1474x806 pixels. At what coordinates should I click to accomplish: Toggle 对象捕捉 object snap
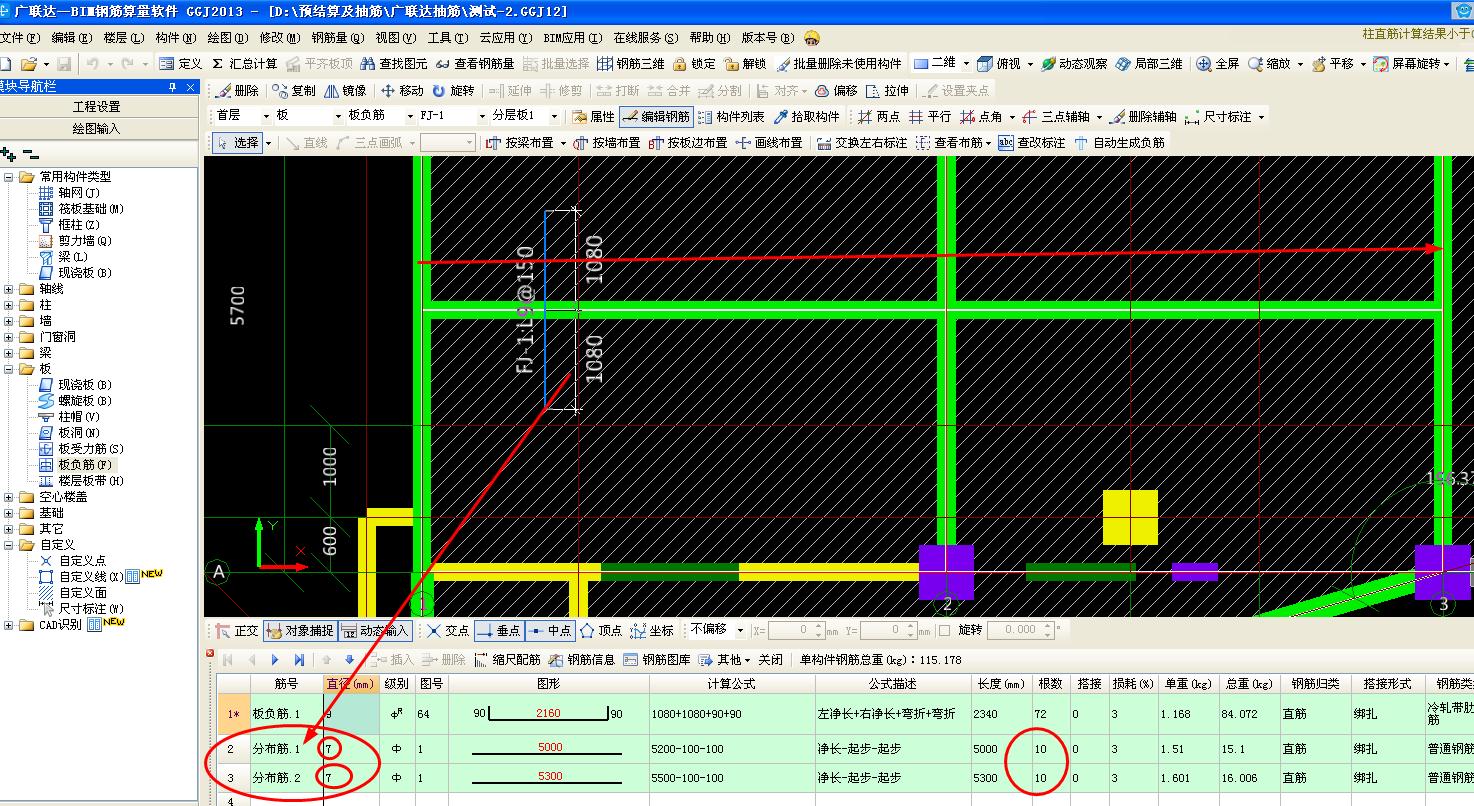point(300,631)
